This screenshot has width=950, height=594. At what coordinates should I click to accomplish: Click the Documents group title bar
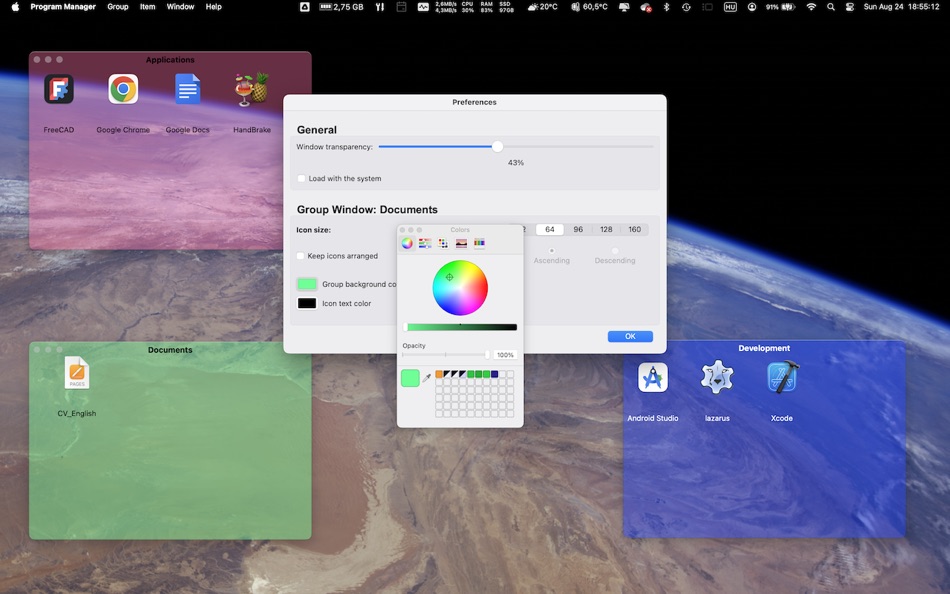click(170, 350)
